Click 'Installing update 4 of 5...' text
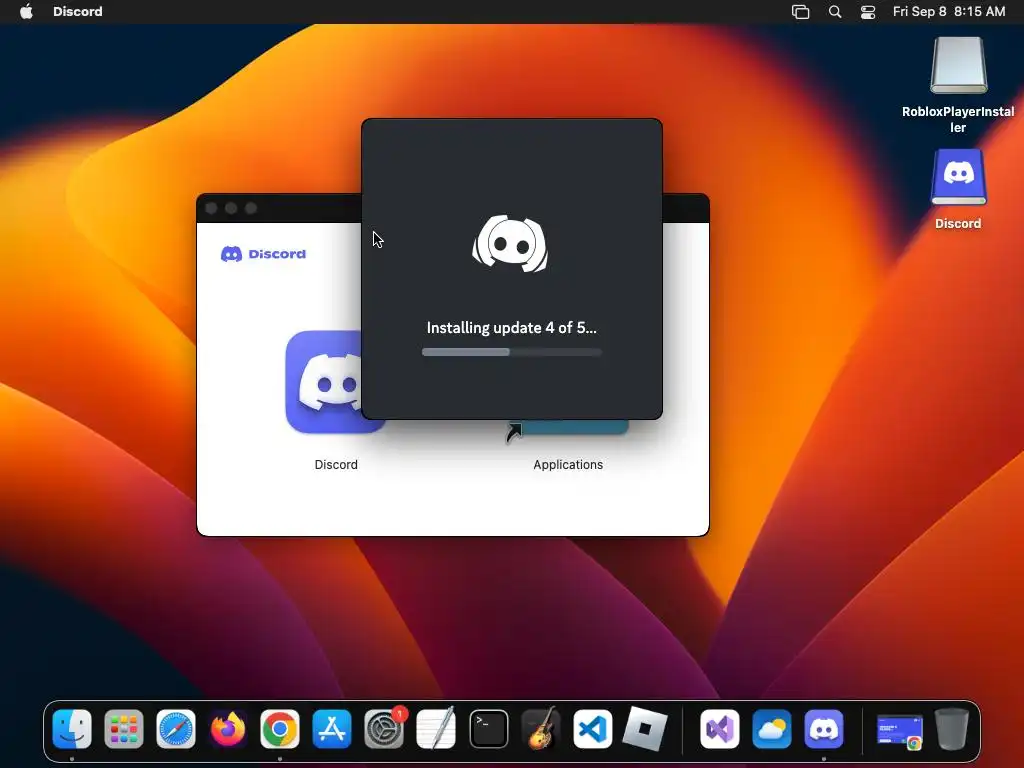The width and height of the screenshot is (1024, 768). tap(511, 328)
